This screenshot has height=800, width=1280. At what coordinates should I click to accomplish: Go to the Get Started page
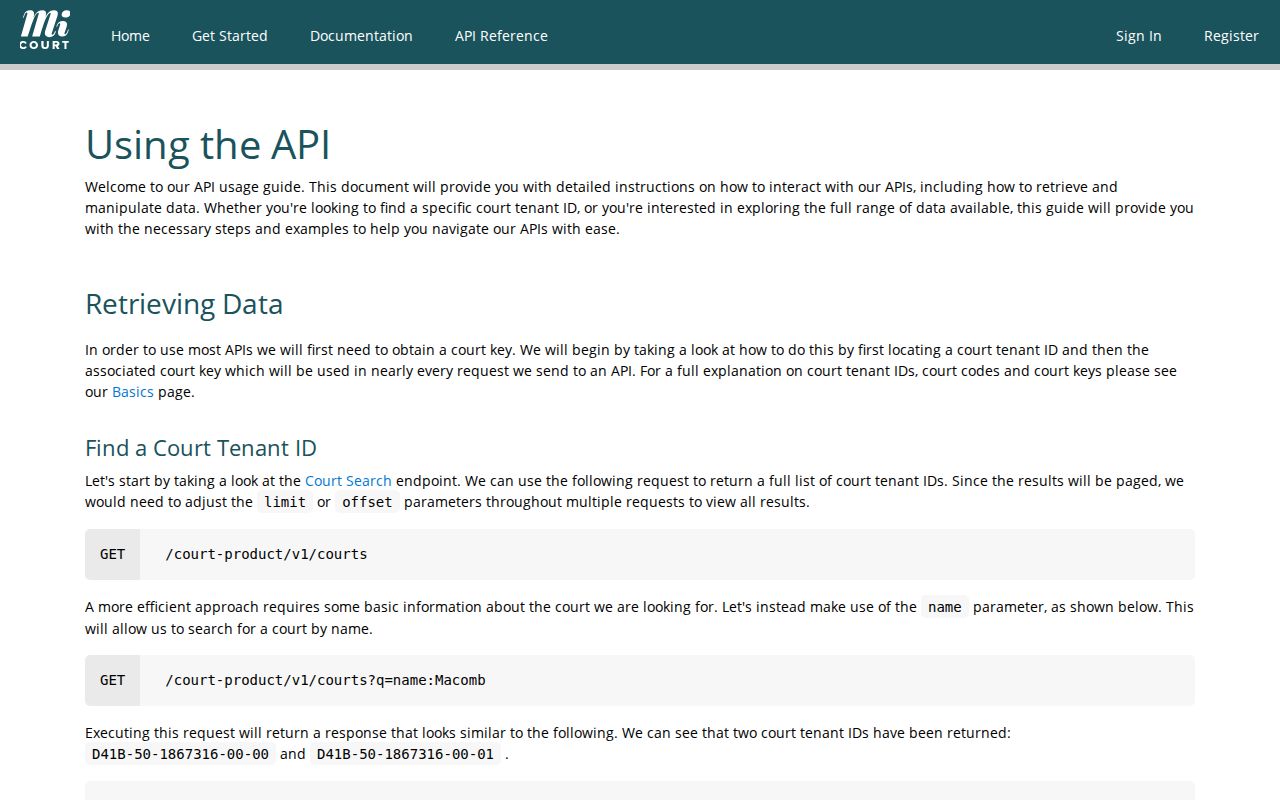click(230, 36)
